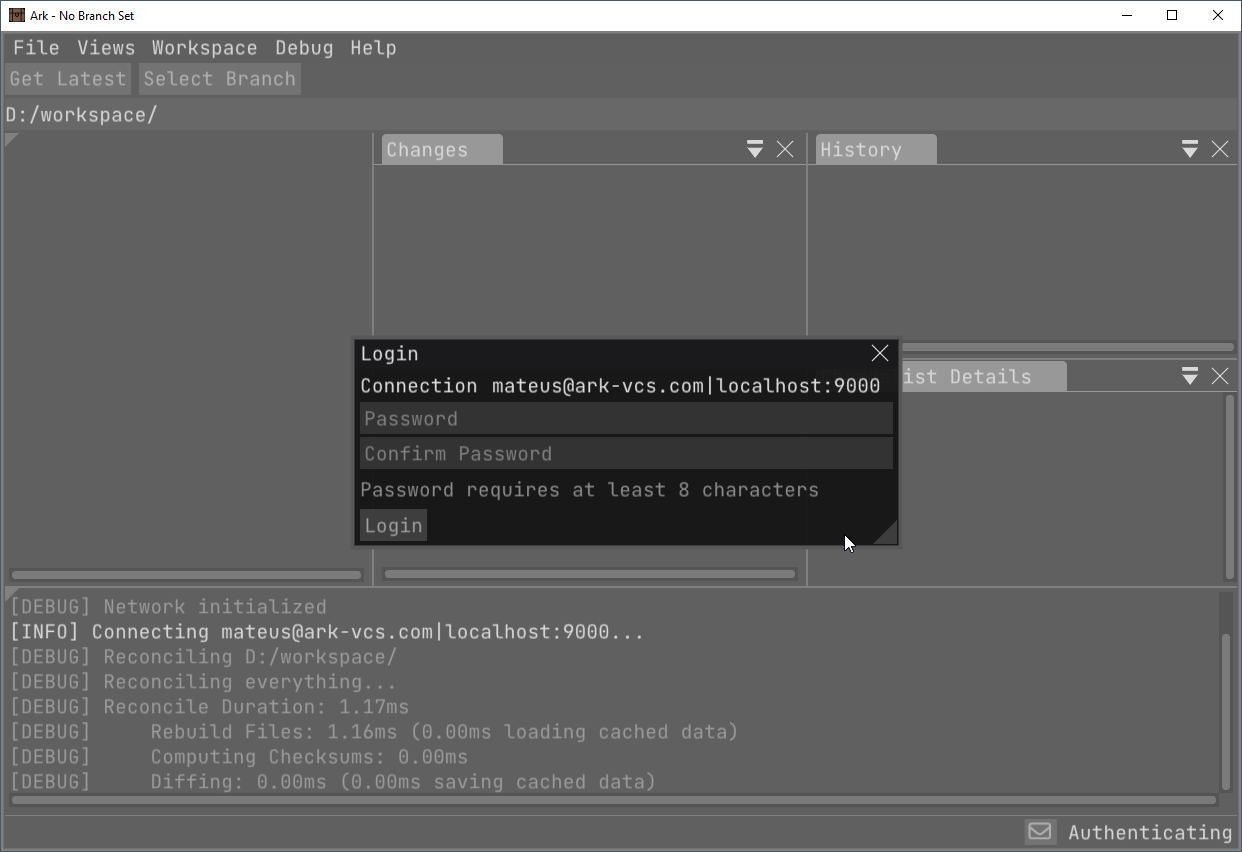This screenshot has width=1242, height=852.
Task: Open the Changelist Details panel dropdown menu
Action: (1190, 377)
